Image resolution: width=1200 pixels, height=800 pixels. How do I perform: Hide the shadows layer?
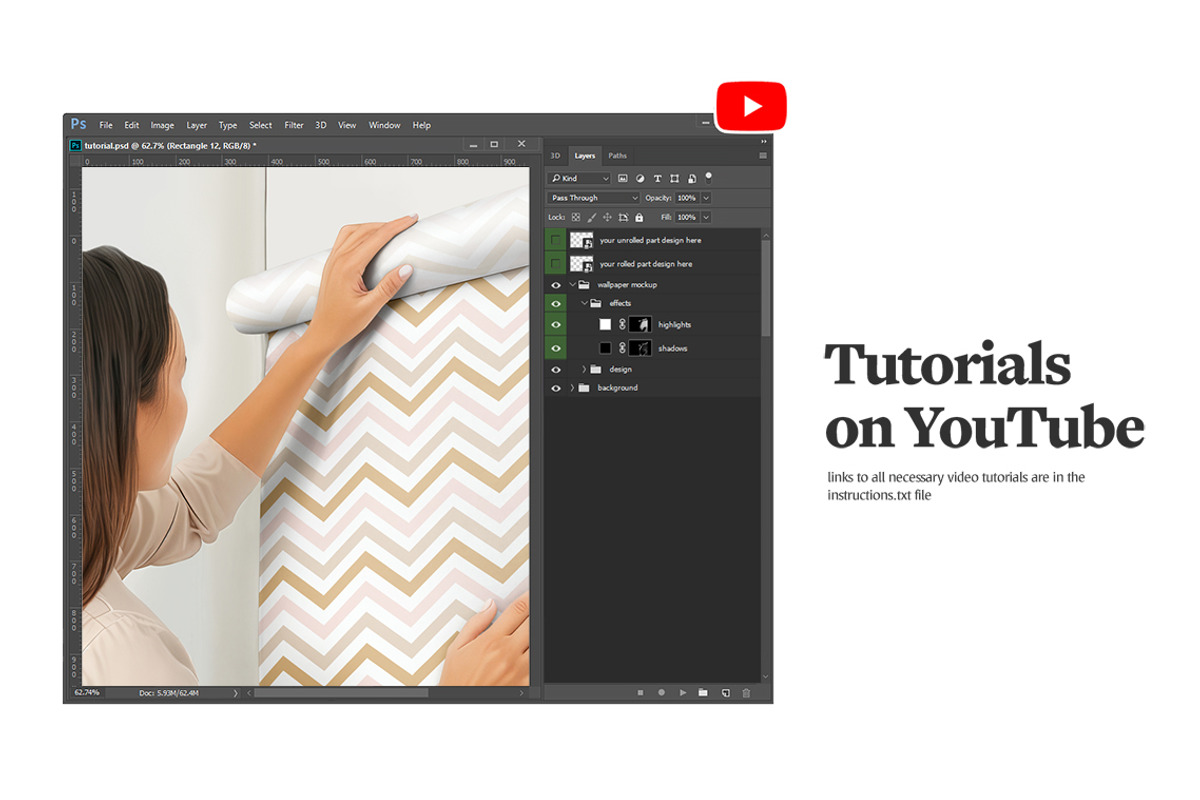click(556, 348)
